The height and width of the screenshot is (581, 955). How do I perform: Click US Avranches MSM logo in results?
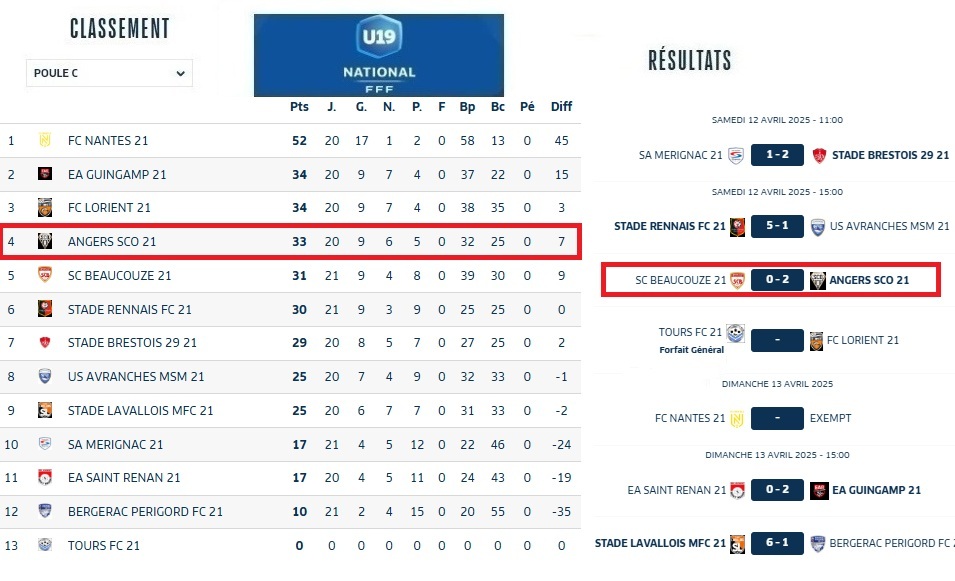click(818, 226)
